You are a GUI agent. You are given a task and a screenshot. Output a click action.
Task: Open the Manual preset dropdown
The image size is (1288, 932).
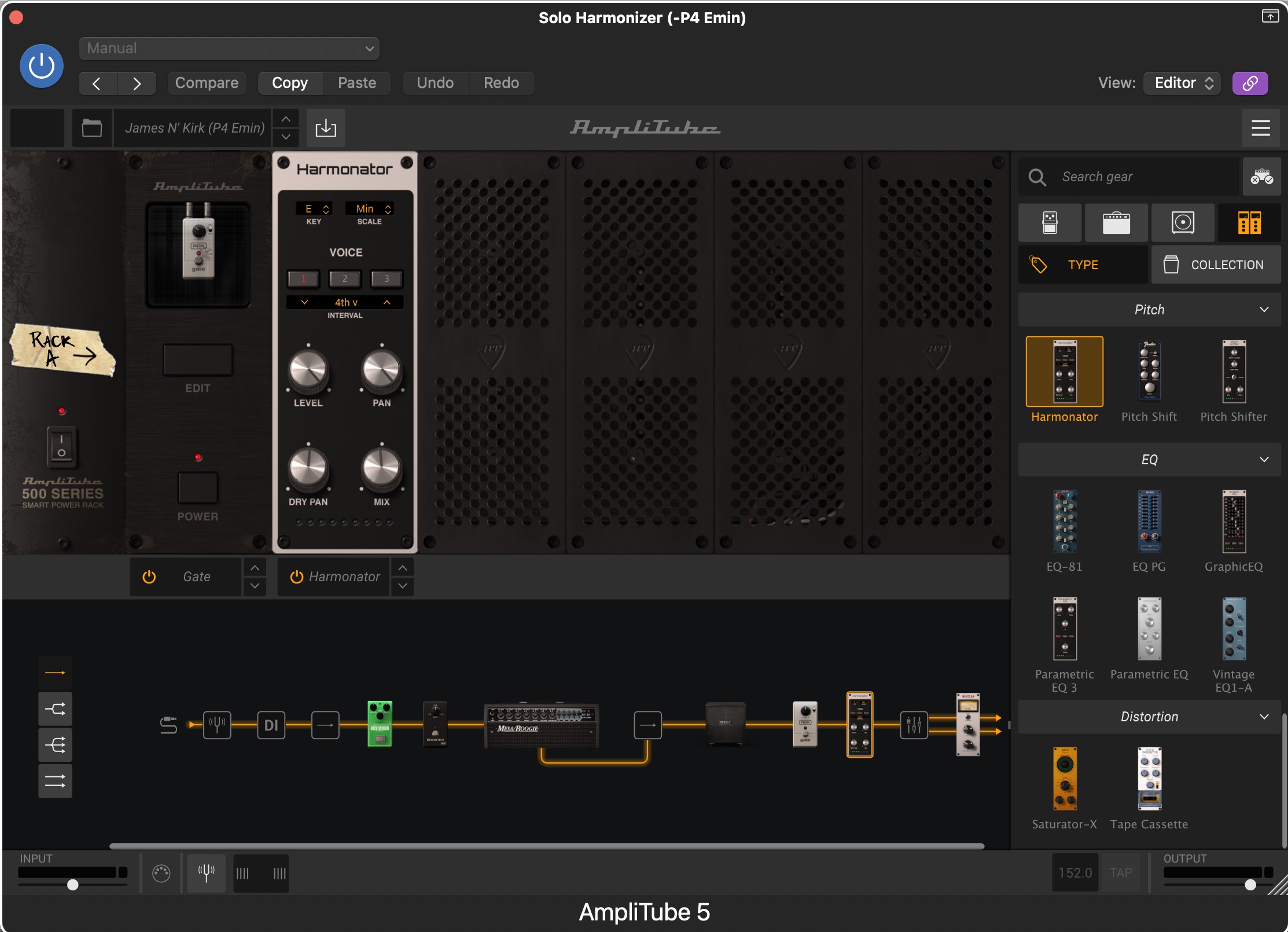point(229,48)
